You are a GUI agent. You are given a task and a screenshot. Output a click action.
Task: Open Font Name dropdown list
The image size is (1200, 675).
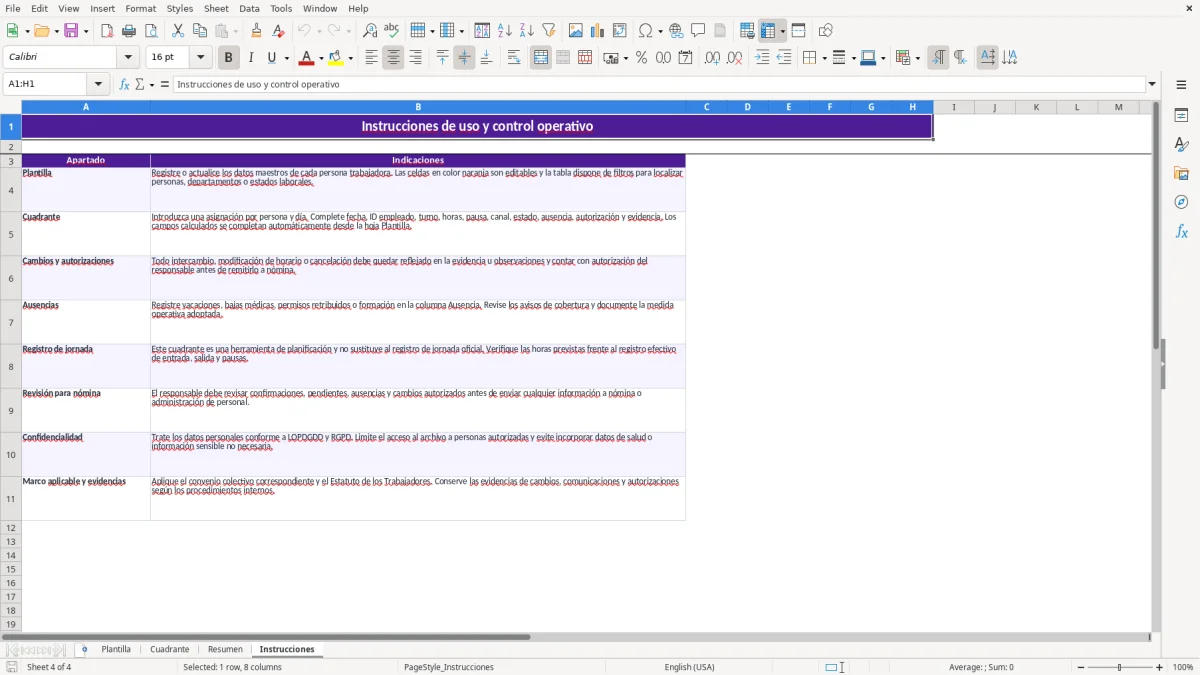point(128,58)
